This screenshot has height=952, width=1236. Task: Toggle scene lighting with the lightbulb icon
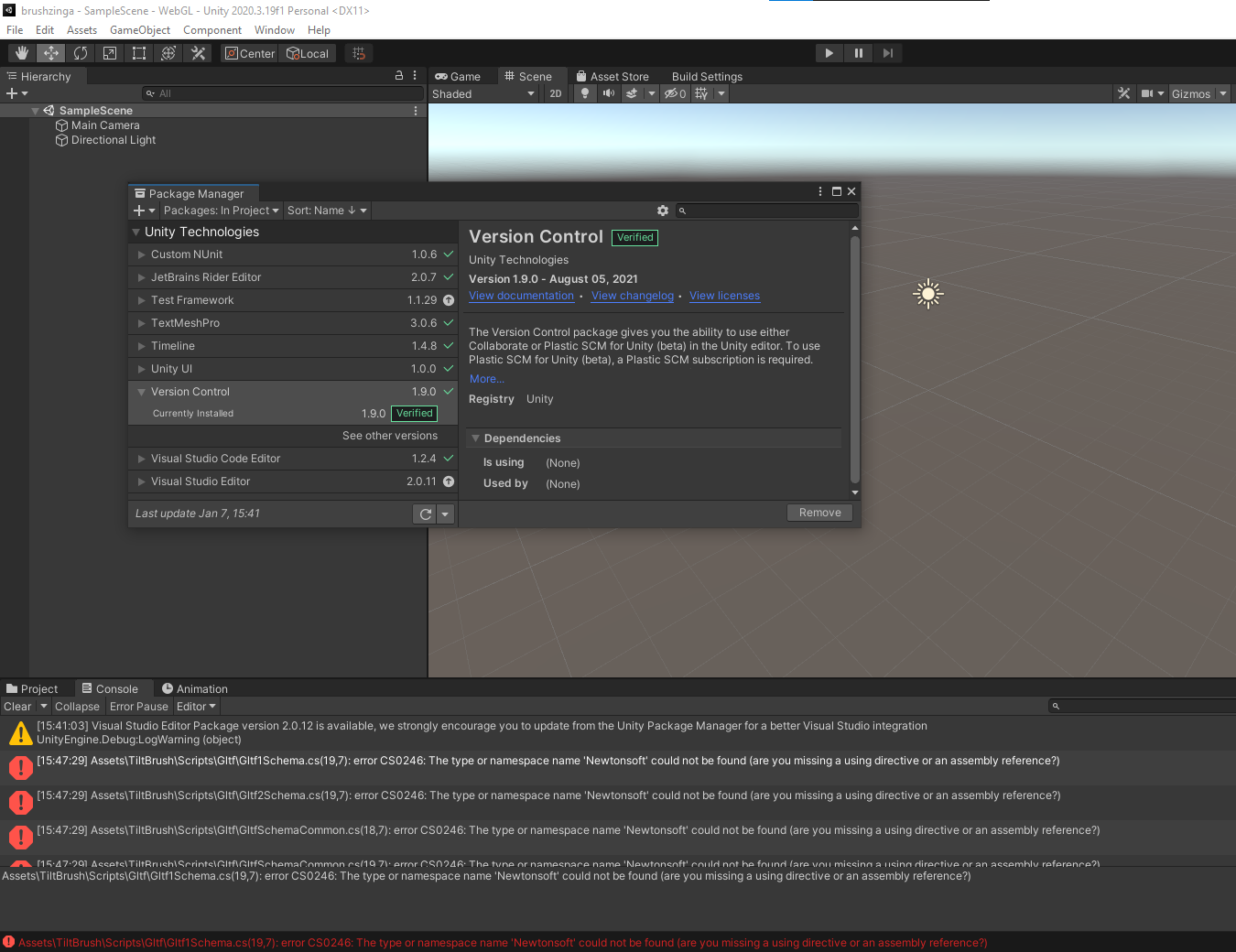(585, 93)
